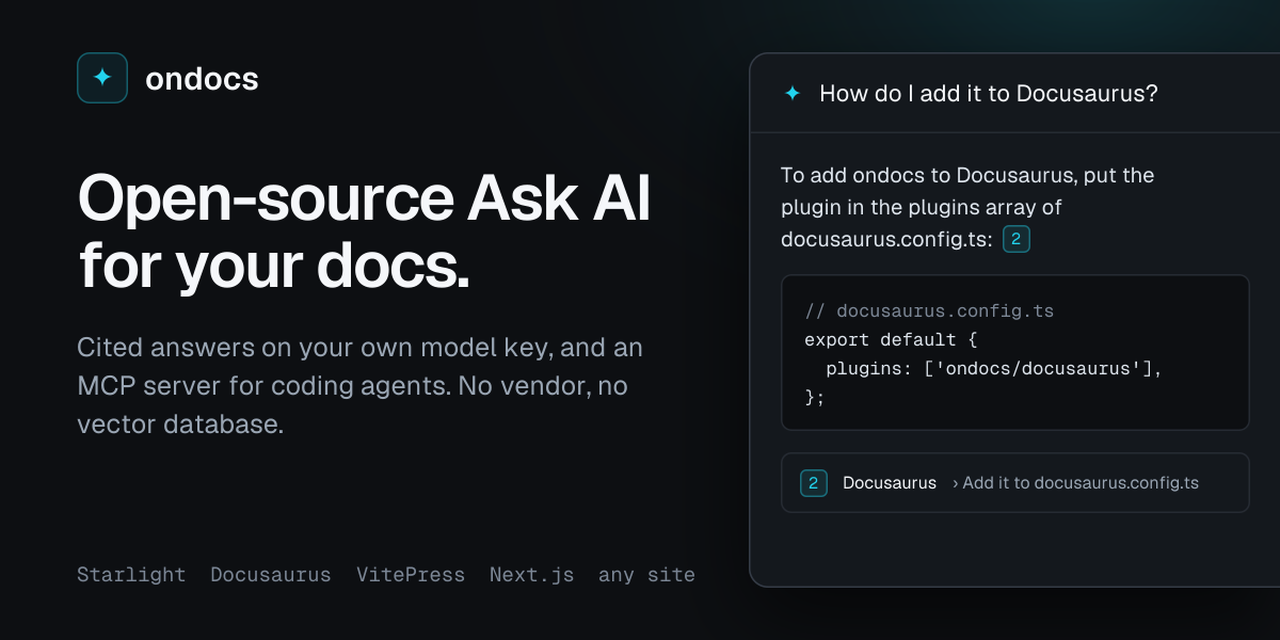1280x640 pixels.
Task: Click the "any site" label
Action: (x=646, y=575)
